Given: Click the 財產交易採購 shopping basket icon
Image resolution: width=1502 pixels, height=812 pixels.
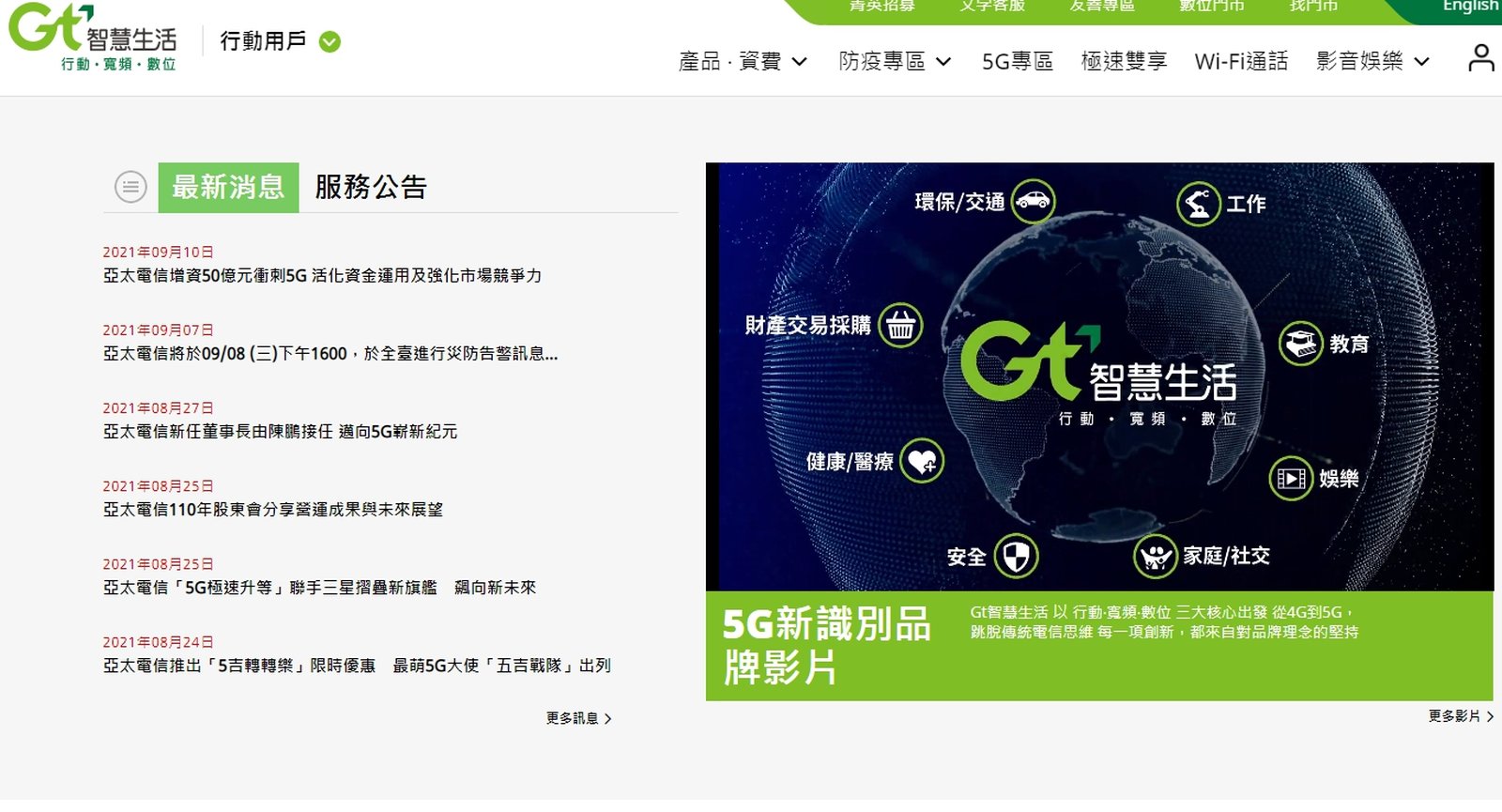Looking at the screenshot, I should tap(900, 326).
